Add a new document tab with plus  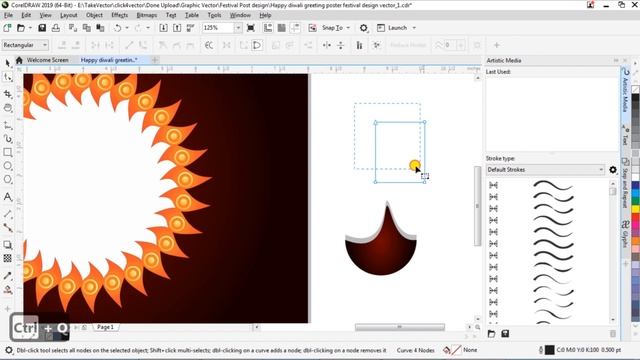155,60
